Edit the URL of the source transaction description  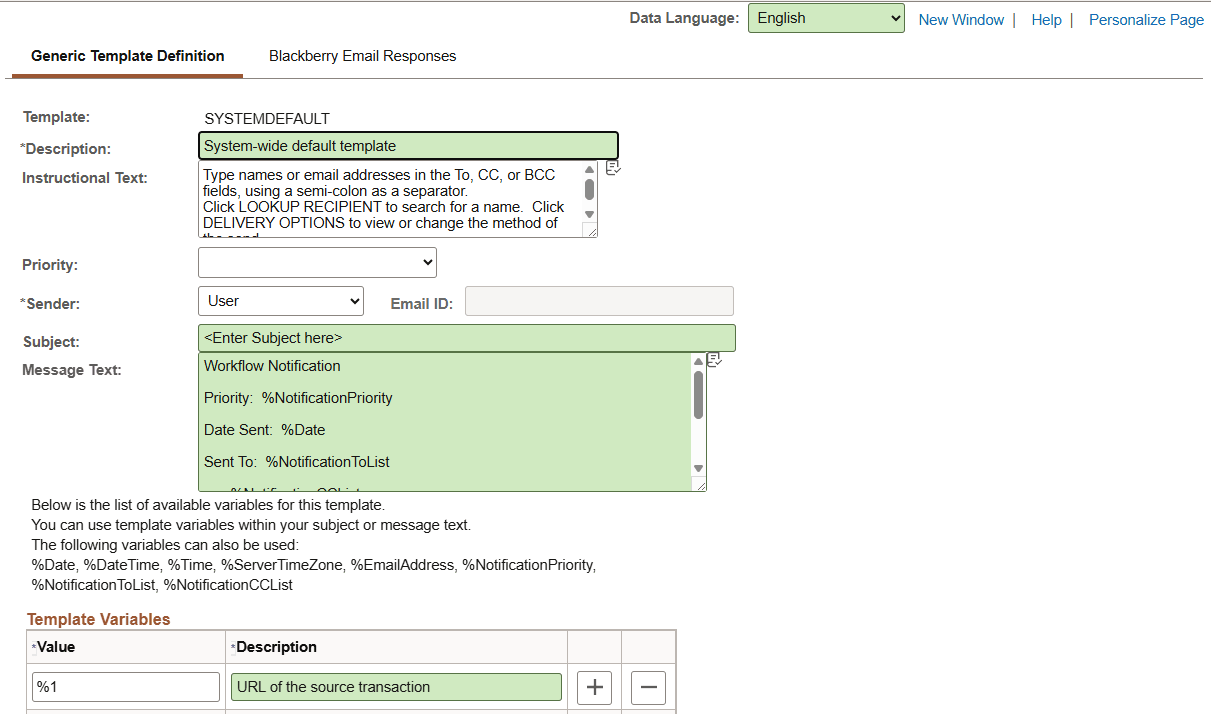396,687
